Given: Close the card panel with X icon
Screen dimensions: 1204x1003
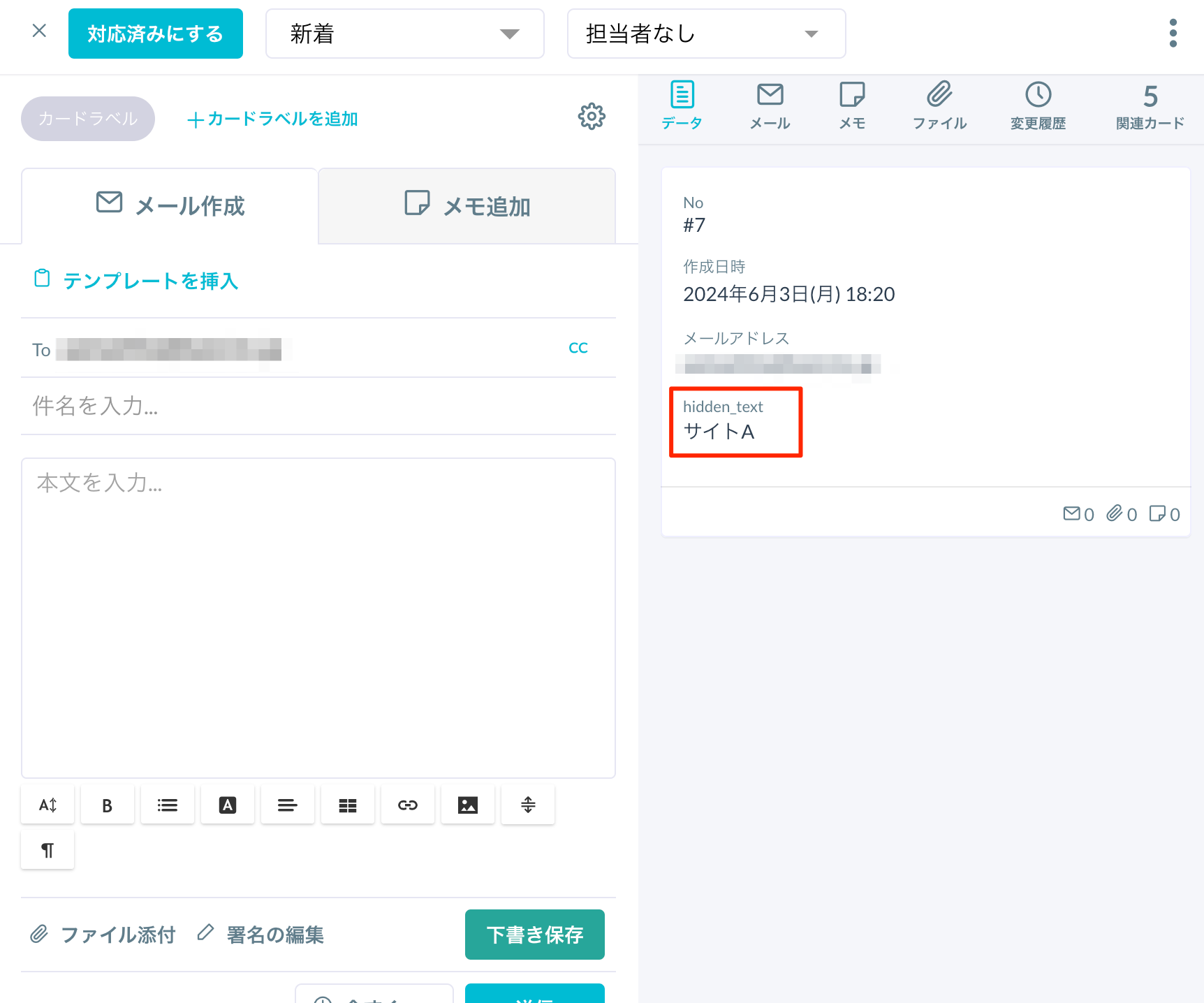Looking at the screenshot, I should pos(39,31).
